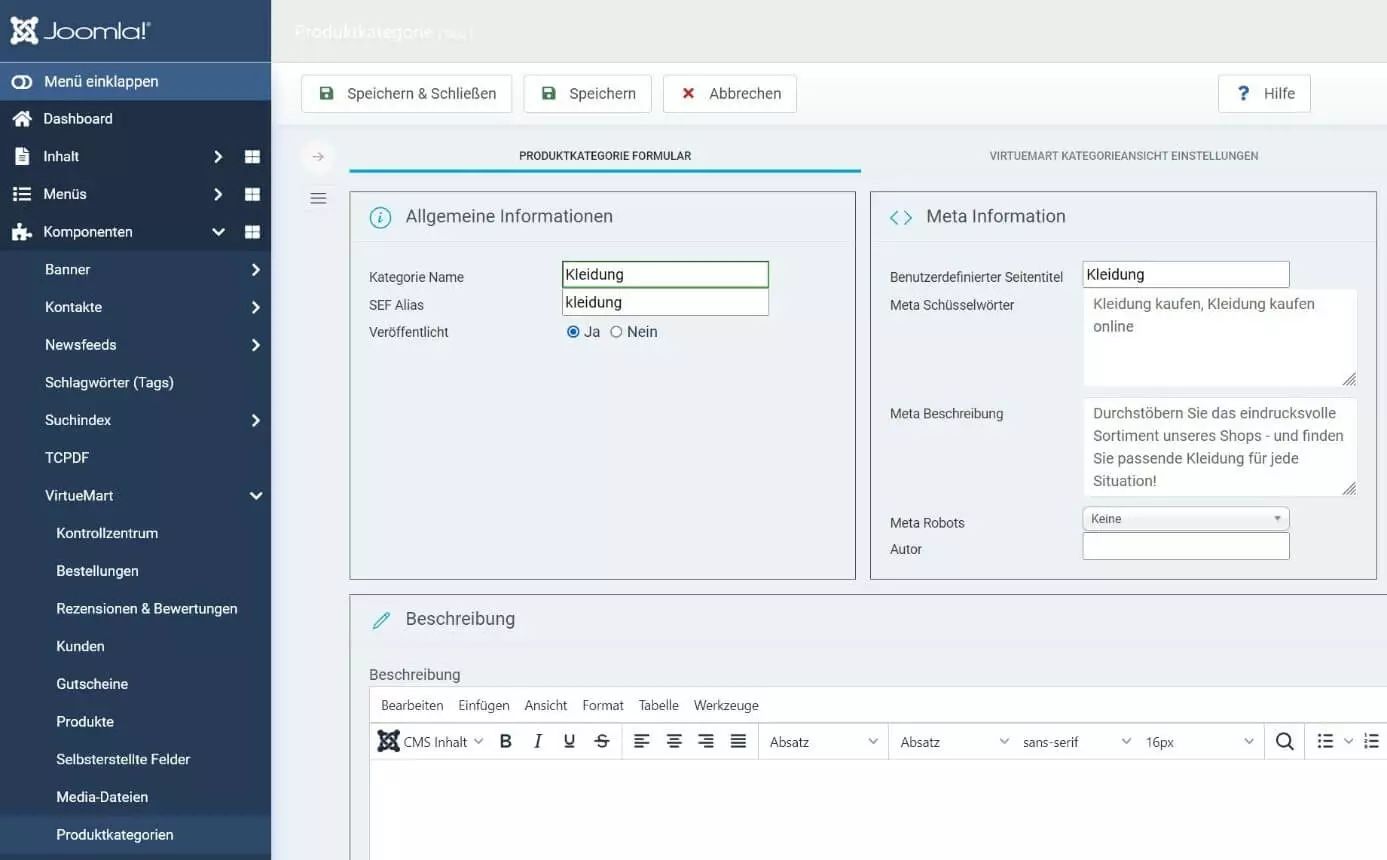Viewport: 1387px width, 860px height.
Task: Open Selbsterstellte Felder entry
Action: point(123,760)
